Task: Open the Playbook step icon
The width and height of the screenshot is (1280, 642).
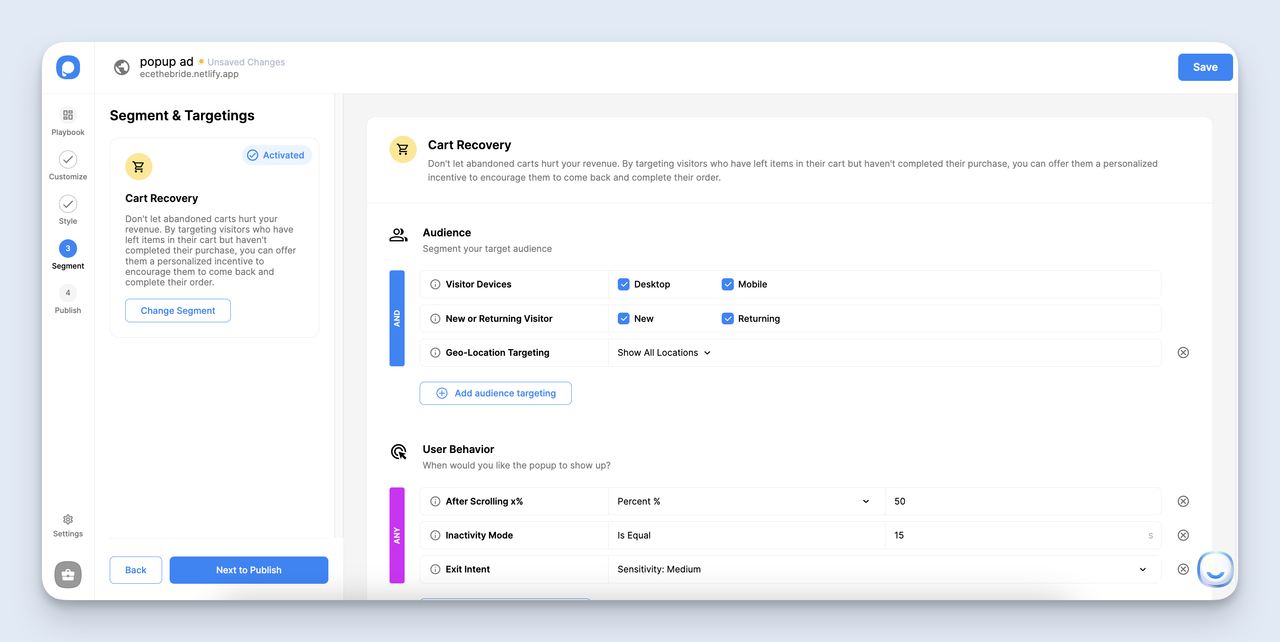Action: (68, 115)
